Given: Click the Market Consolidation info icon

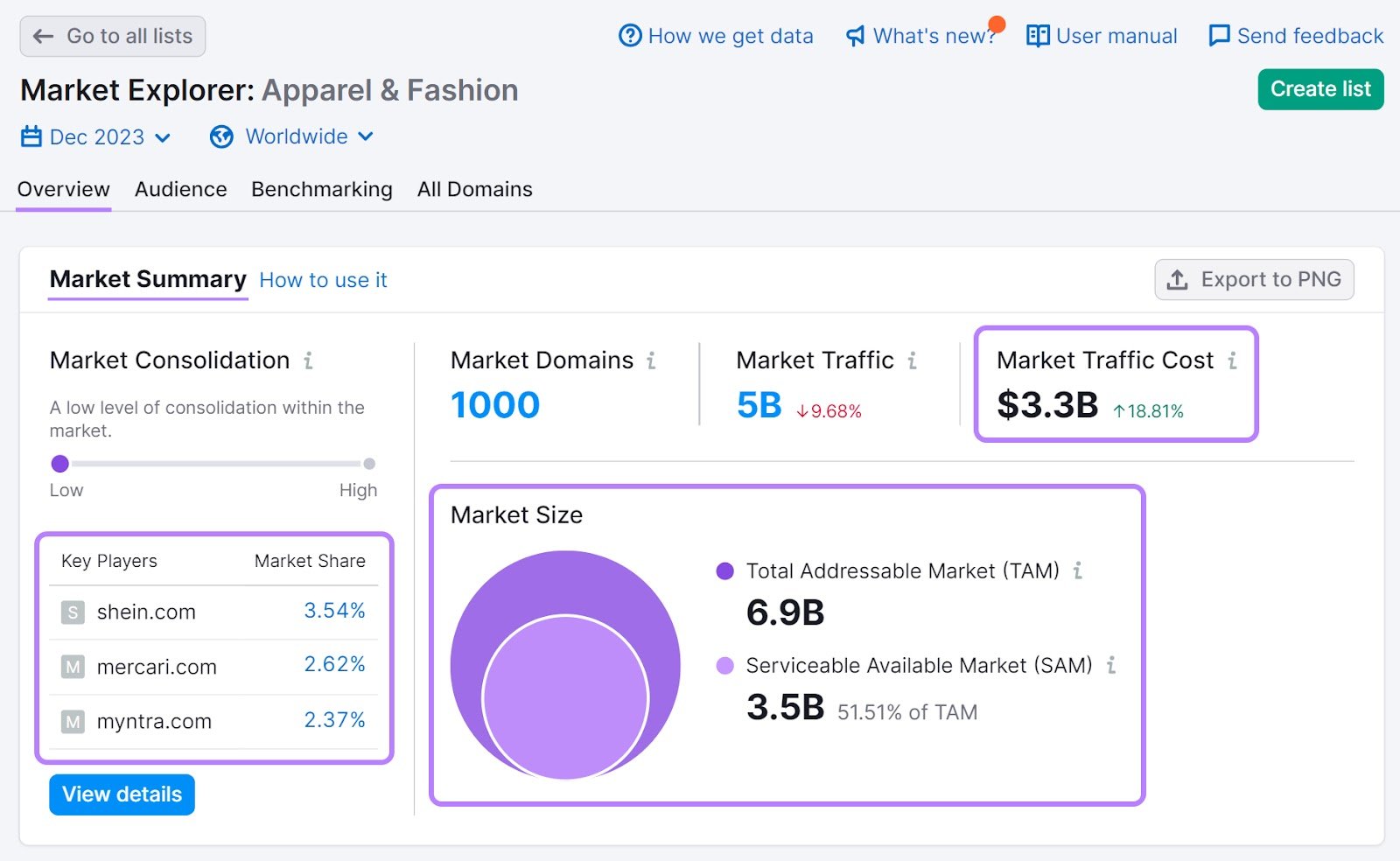Looking at the screenshot, I should (309, 360).
